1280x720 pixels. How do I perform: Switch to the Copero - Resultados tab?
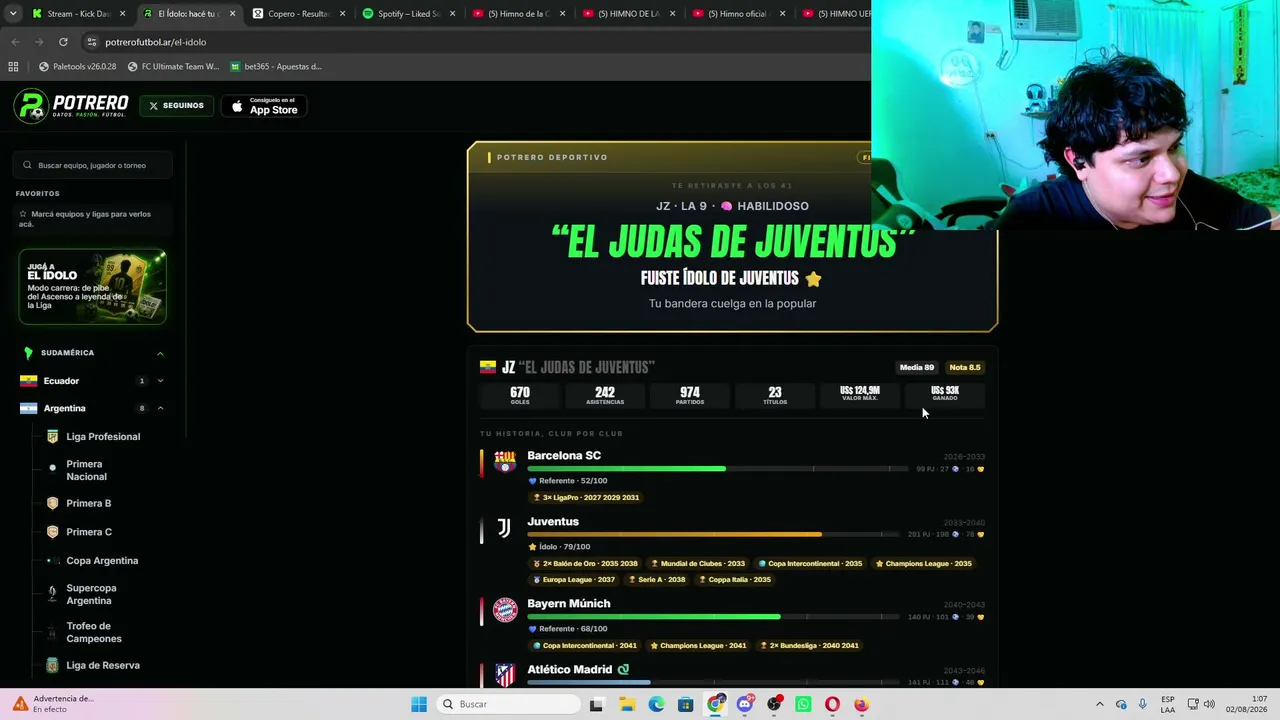coord(297,14)
